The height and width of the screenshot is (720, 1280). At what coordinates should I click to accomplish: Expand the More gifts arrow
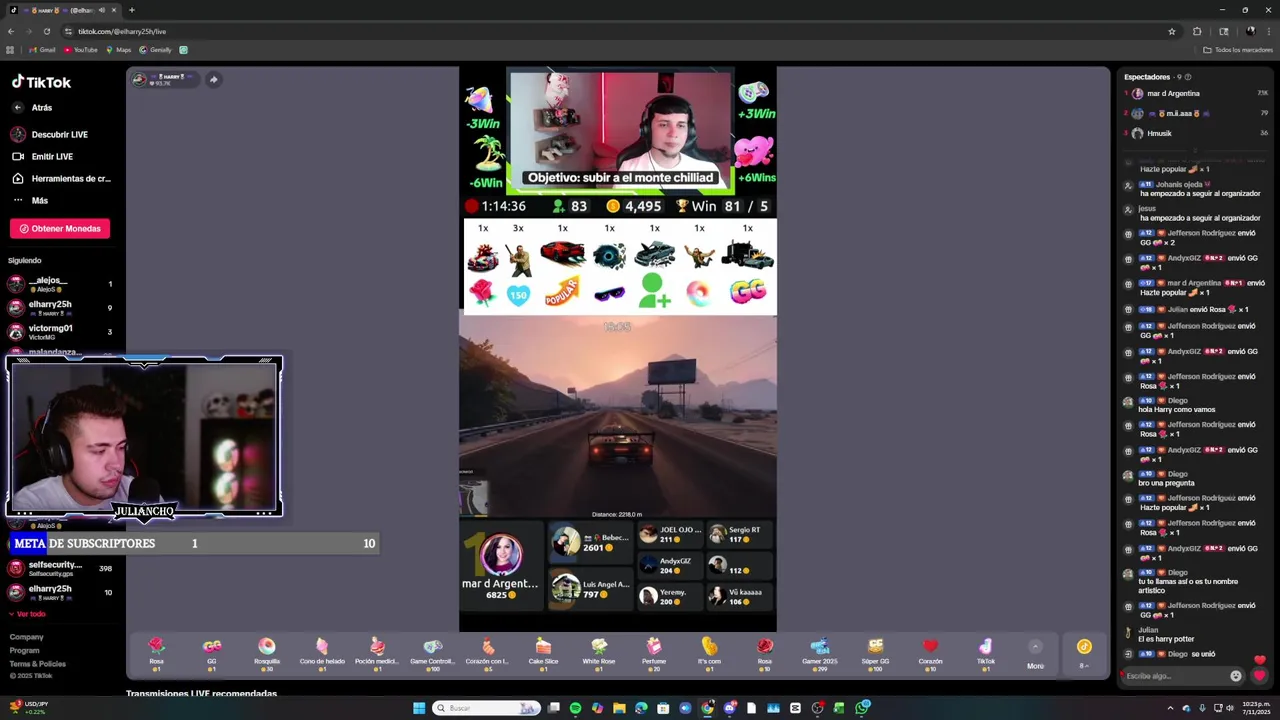(x=1035, y=647)
